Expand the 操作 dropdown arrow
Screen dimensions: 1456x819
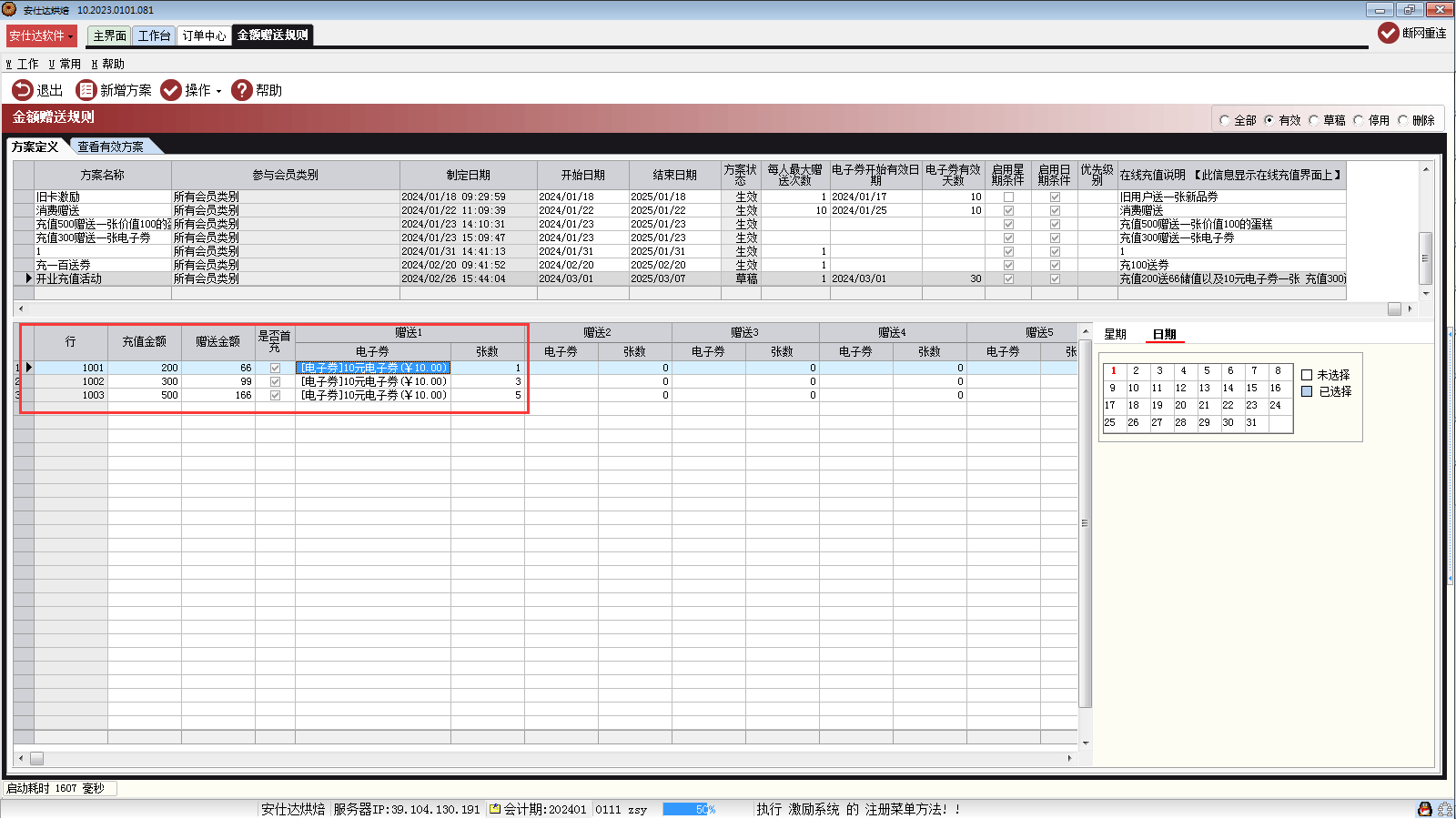pyautogui.click(x=218, y=91)
